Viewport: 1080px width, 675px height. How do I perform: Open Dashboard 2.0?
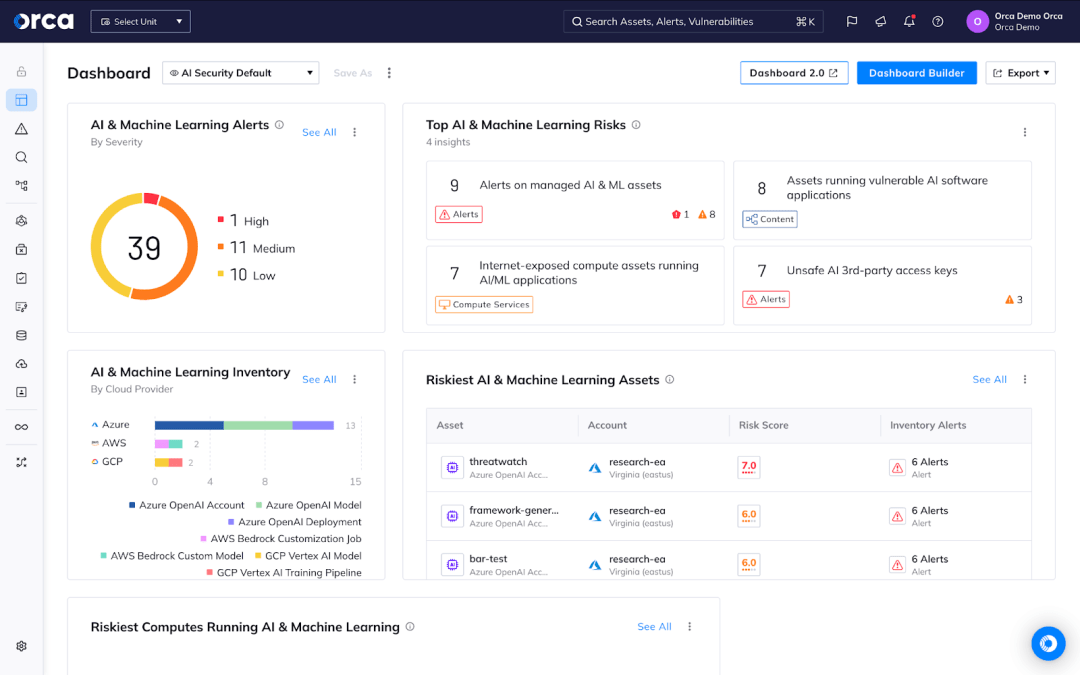[793, 73]
